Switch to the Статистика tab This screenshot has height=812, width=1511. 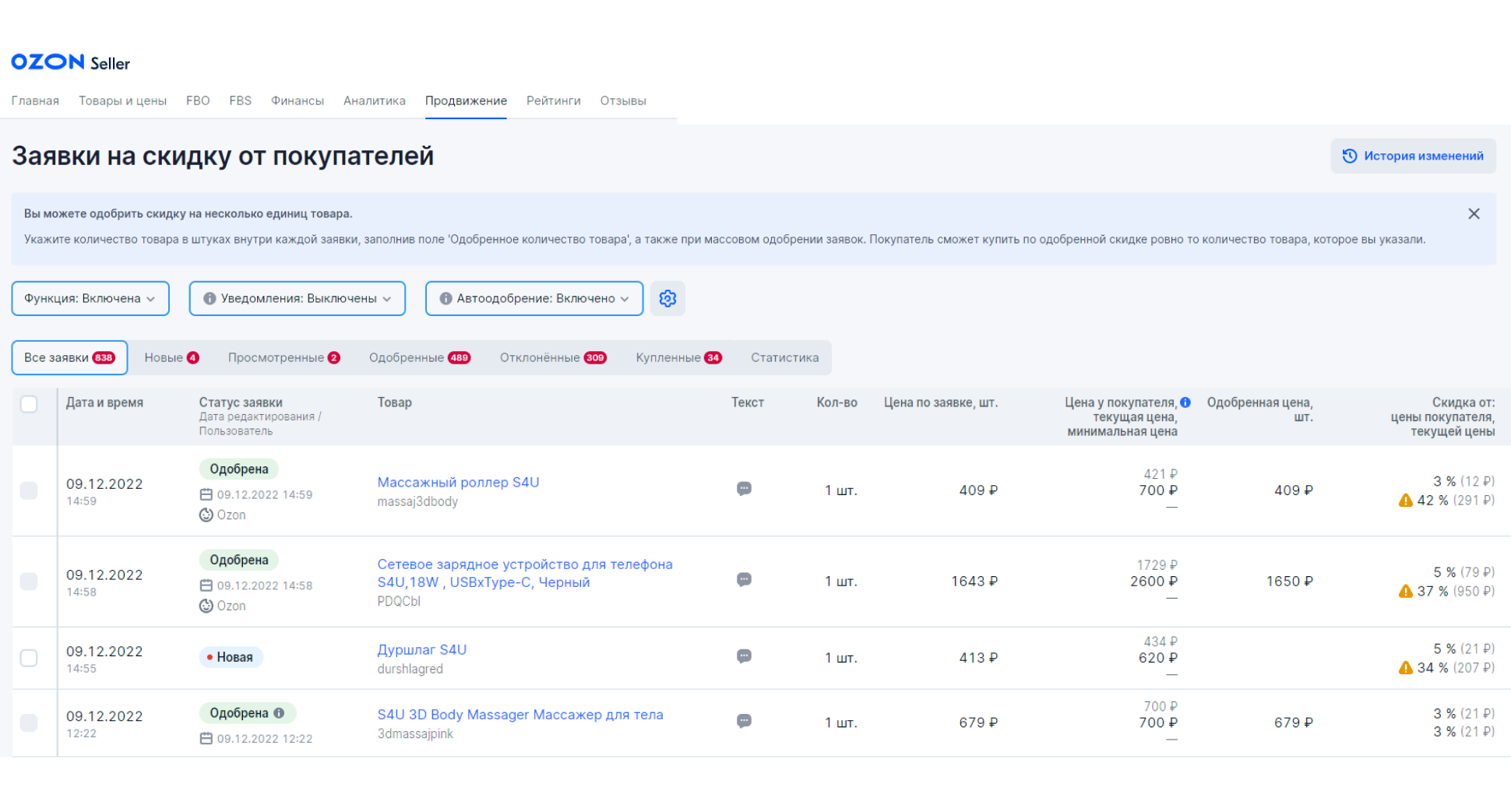pyautogui.click(x=784, y=357)
